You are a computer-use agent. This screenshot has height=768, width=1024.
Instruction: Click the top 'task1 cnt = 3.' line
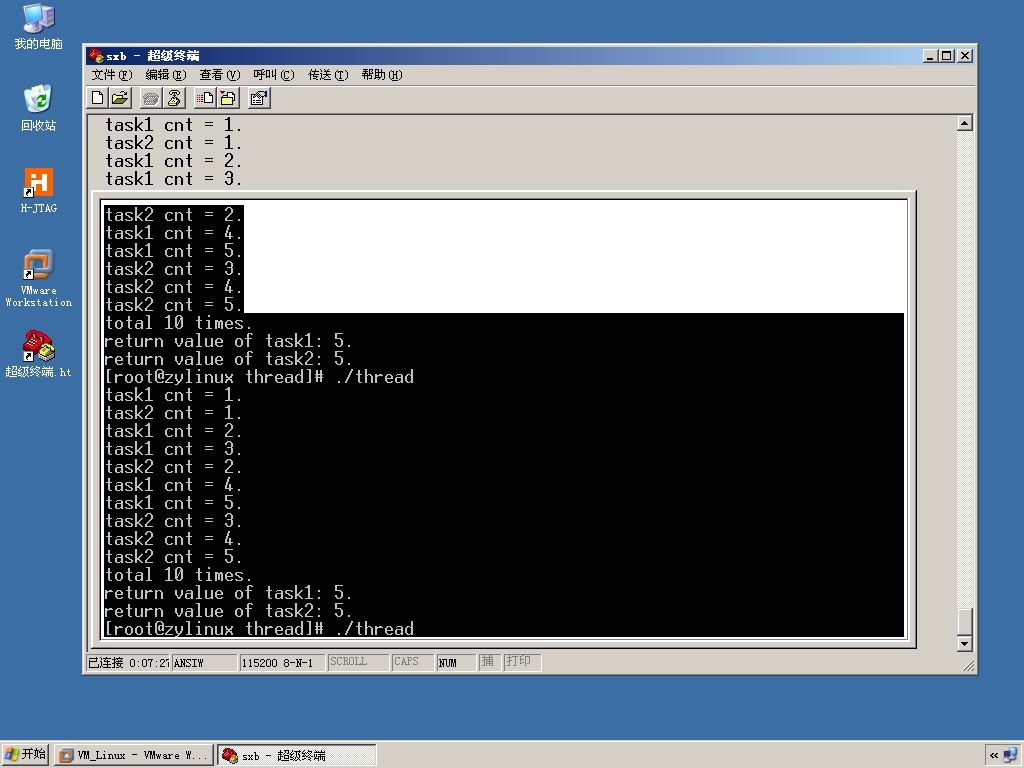pyautogui.click(x=174, y=179)
